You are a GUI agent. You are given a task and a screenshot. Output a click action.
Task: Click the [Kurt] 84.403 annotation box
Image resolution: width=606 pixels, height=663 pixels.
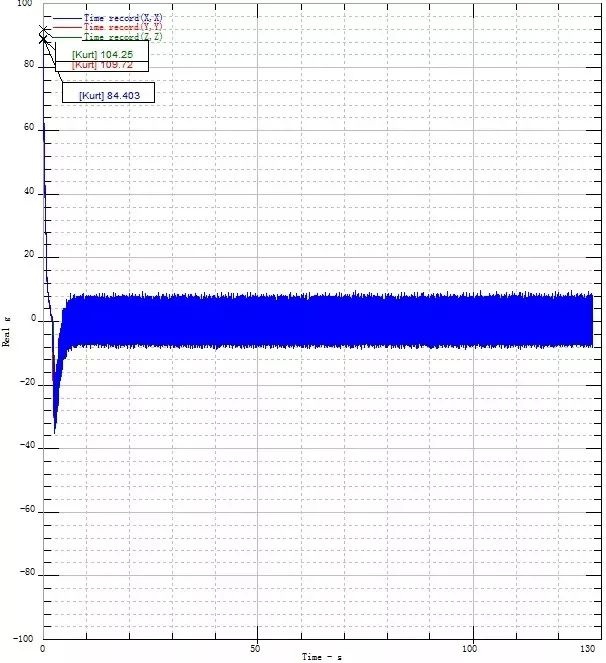click(108, 92)
